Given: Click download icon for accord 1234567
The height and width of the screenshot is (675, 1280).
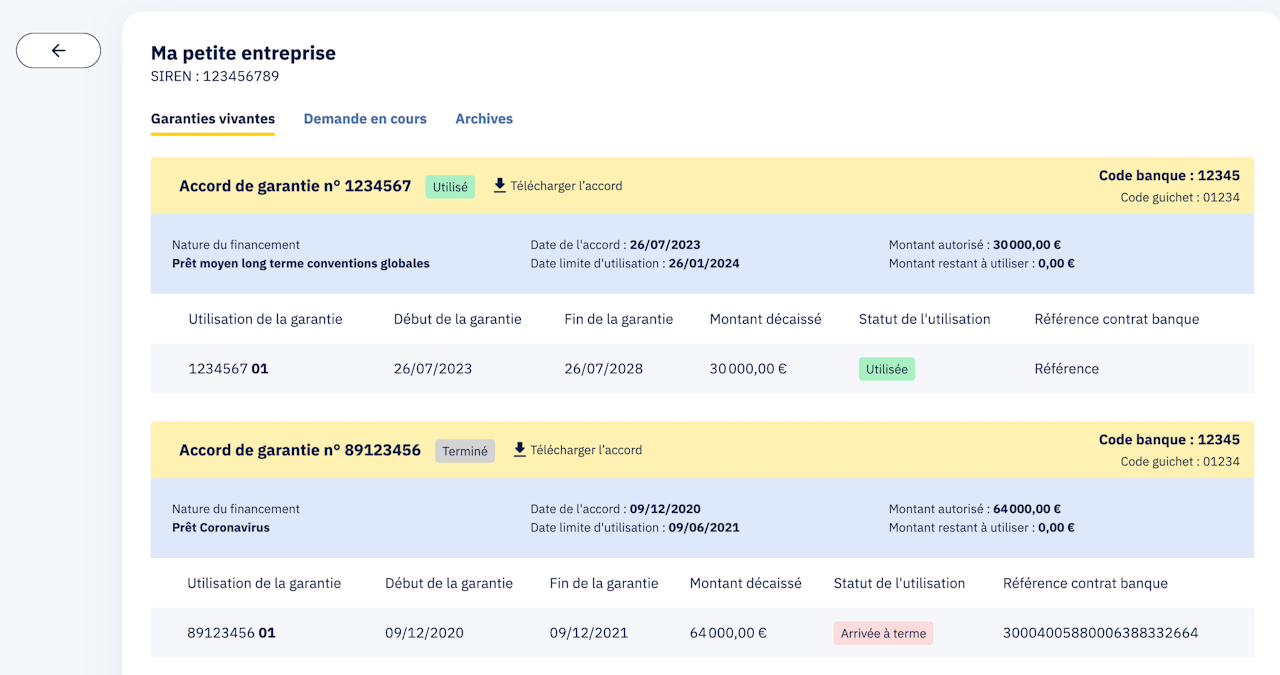Looking at the screenshot, I should pyautogui.click(x=500, y=185).
